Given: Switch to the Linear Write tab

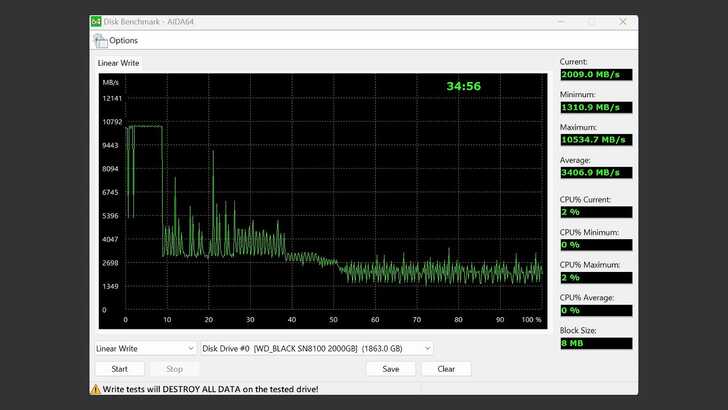Looking at the screenshot, I should [x=118, y=63].
